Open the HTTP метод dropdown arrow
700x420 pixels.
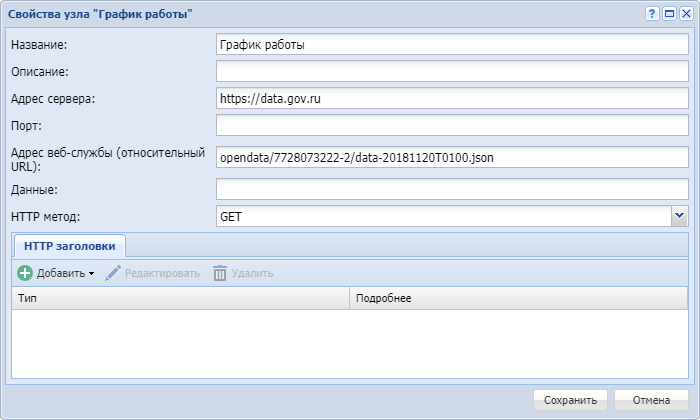coord(679,215)
